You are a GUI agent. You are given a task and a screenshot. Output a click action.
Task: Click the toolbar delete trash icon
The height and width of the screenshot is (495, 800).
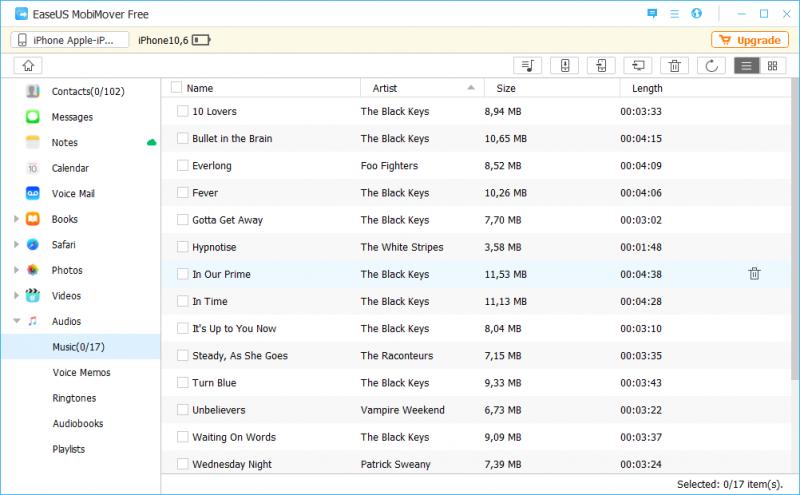click(674, 65)
